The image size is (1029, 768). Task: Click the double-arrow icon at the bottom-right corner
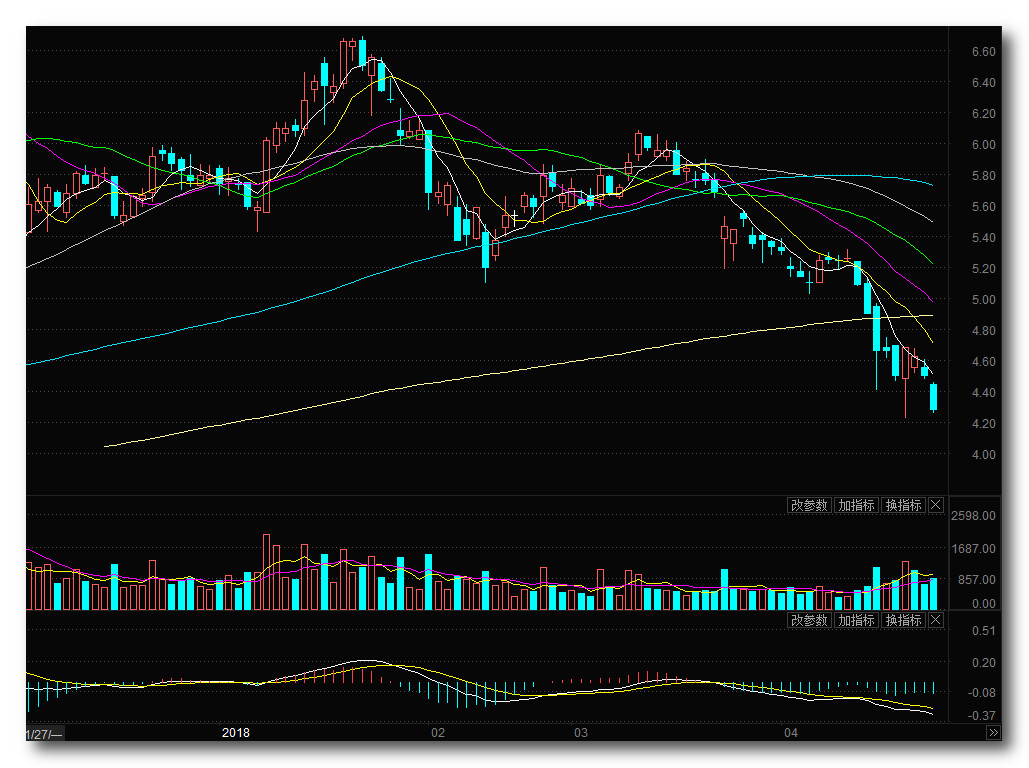[x=993, y=733]
